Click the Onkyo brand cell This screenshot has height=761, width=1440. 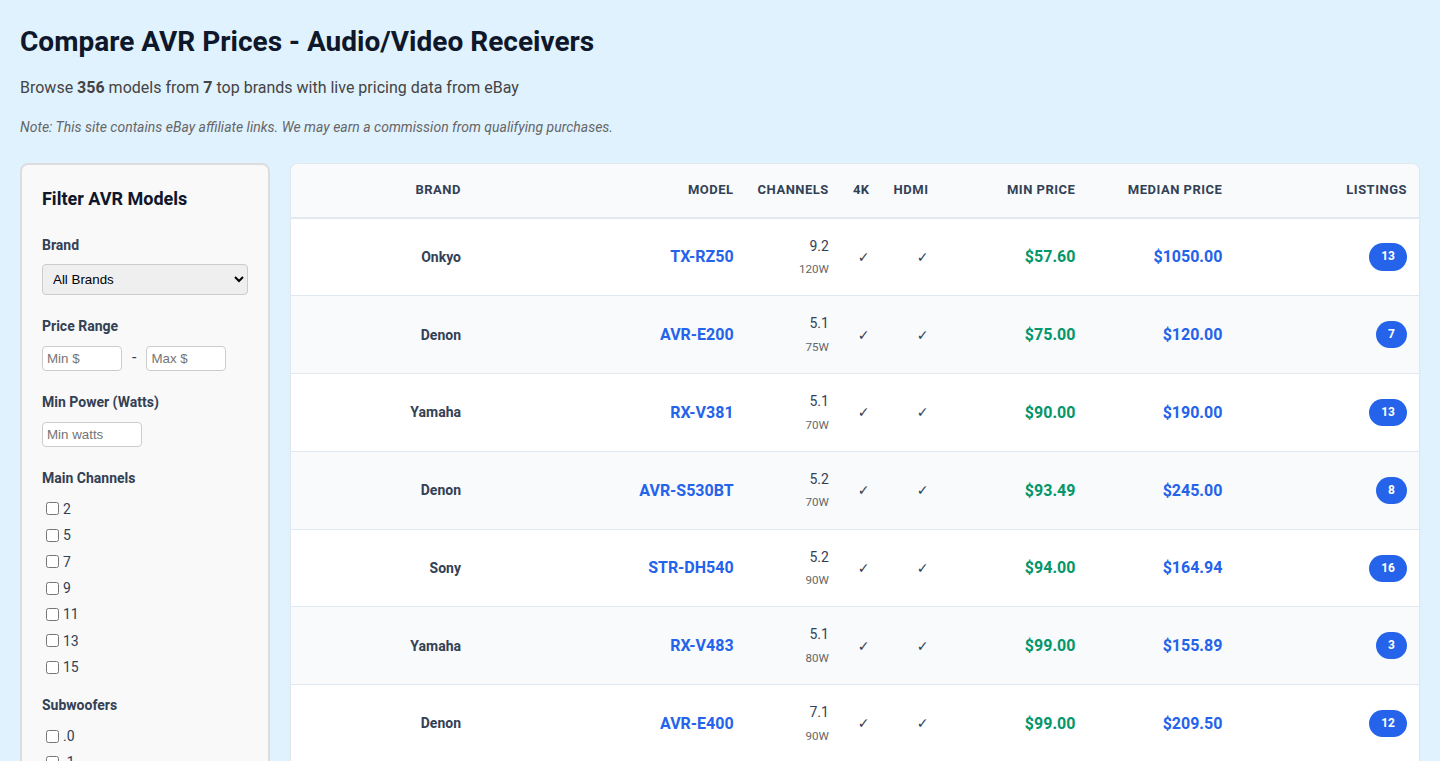click(441, 257)
